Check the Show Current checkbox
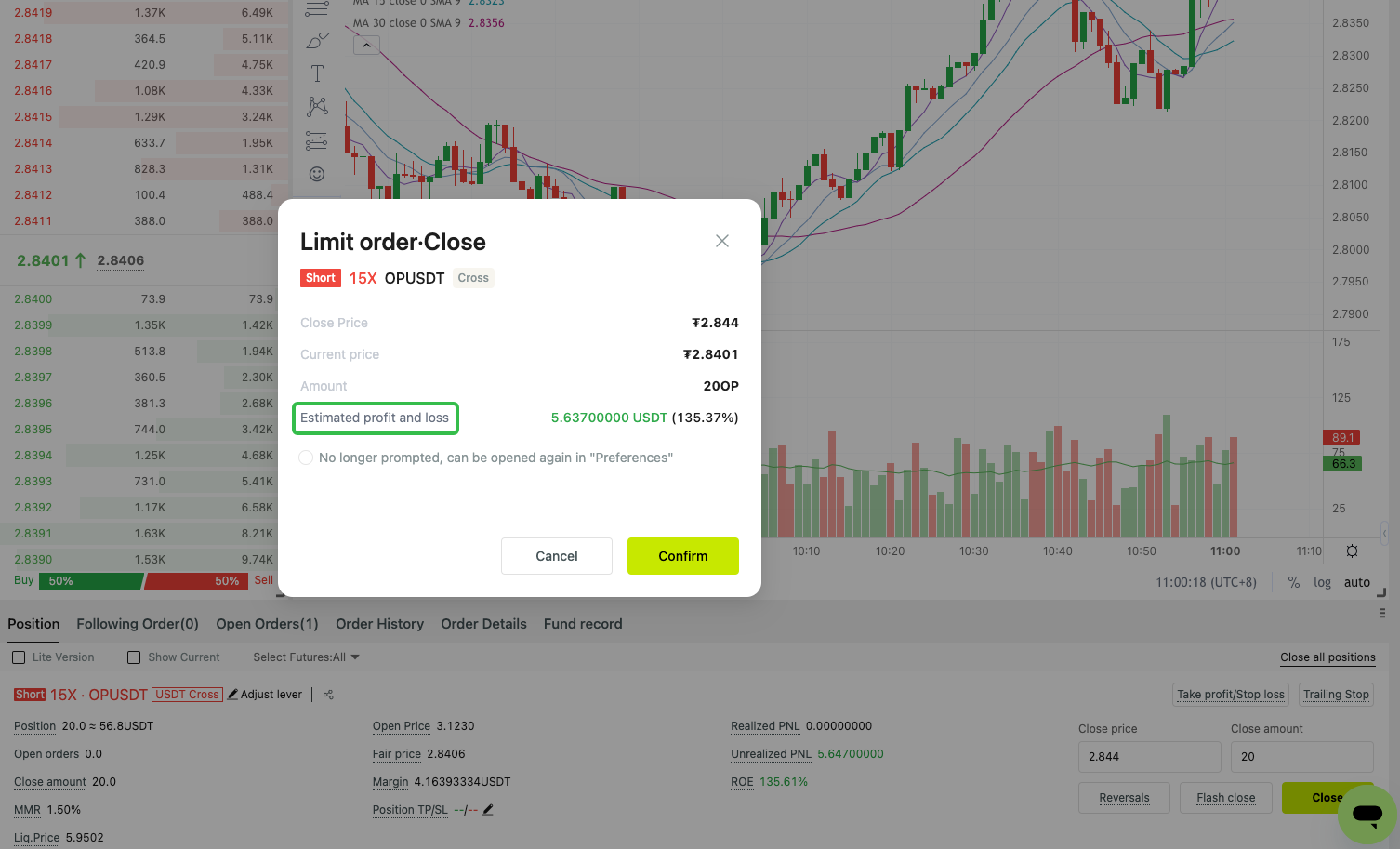Viewport: 1400px width, 849px height. [x=134, y=657]
